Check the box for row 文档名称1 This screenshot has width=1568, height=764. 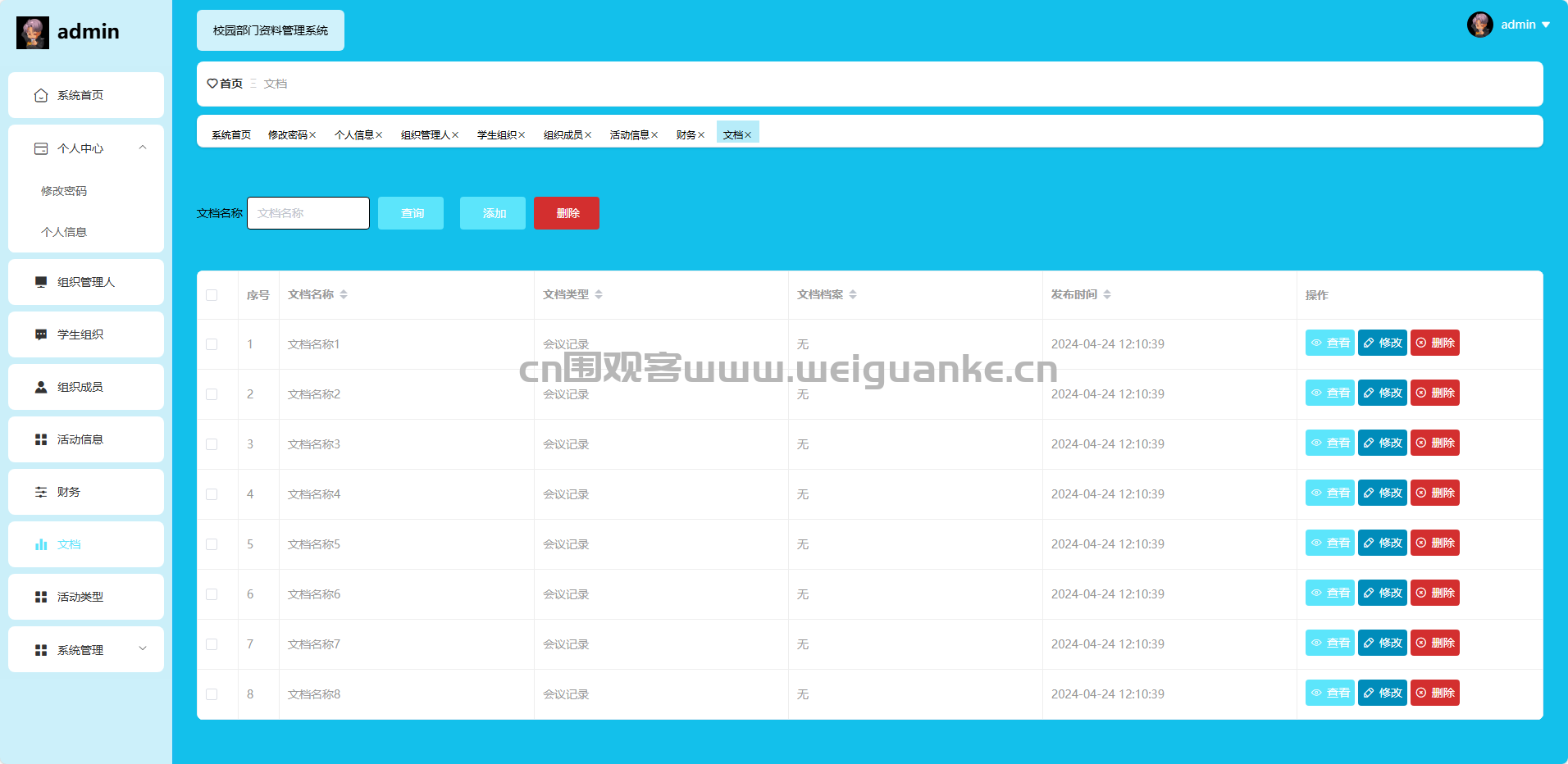point(212,344)
